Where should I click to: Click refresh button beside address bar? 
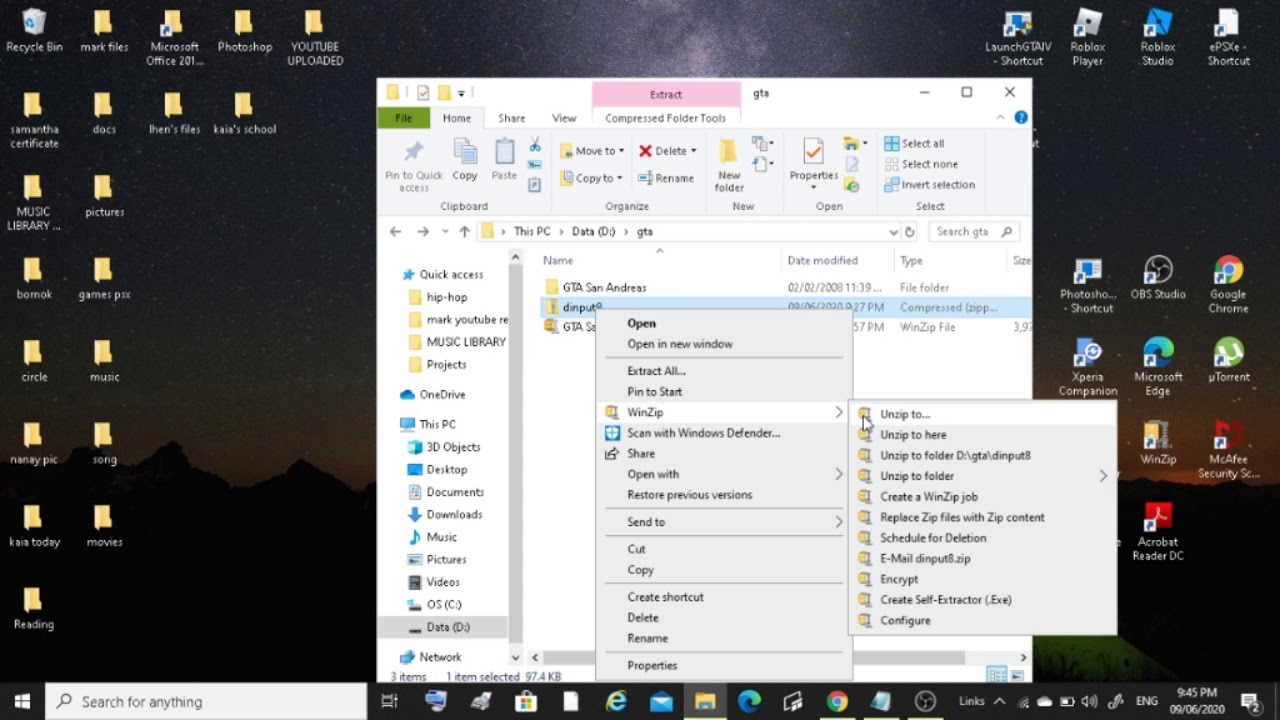(909, 231)
